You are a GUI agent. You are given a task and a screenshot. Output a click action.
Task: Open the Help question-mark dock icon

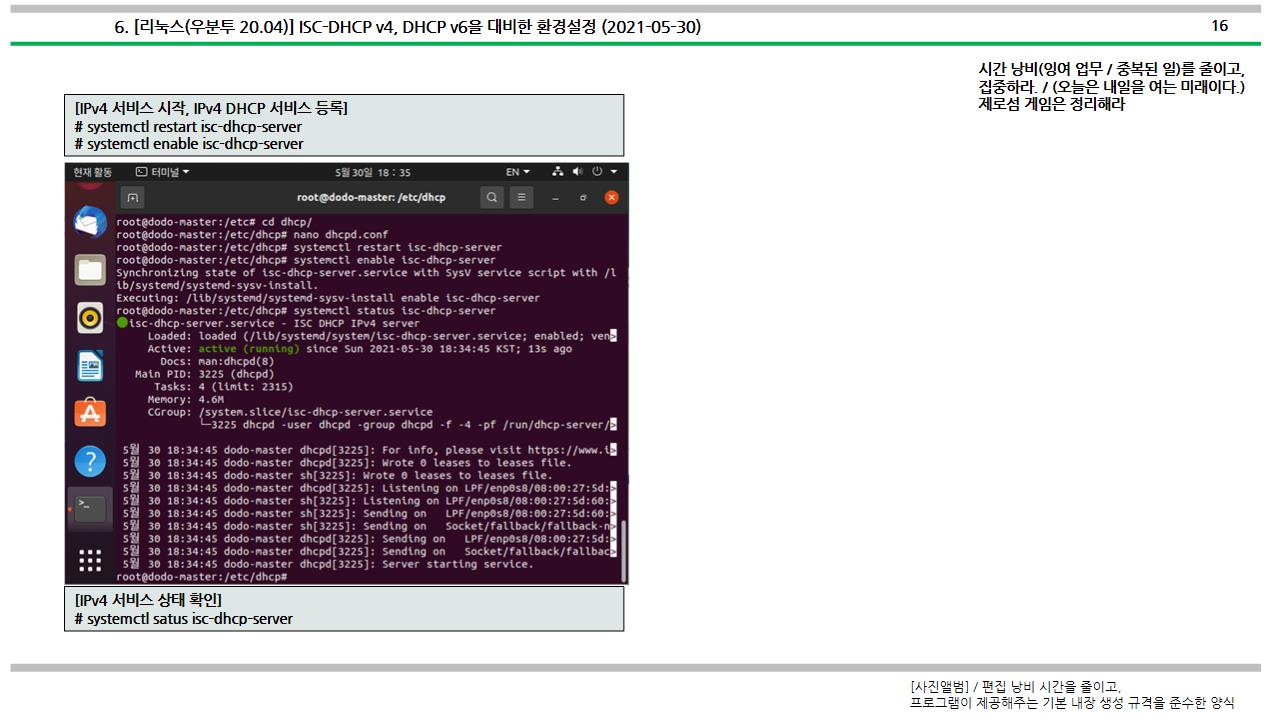click(x=90, y=461)
